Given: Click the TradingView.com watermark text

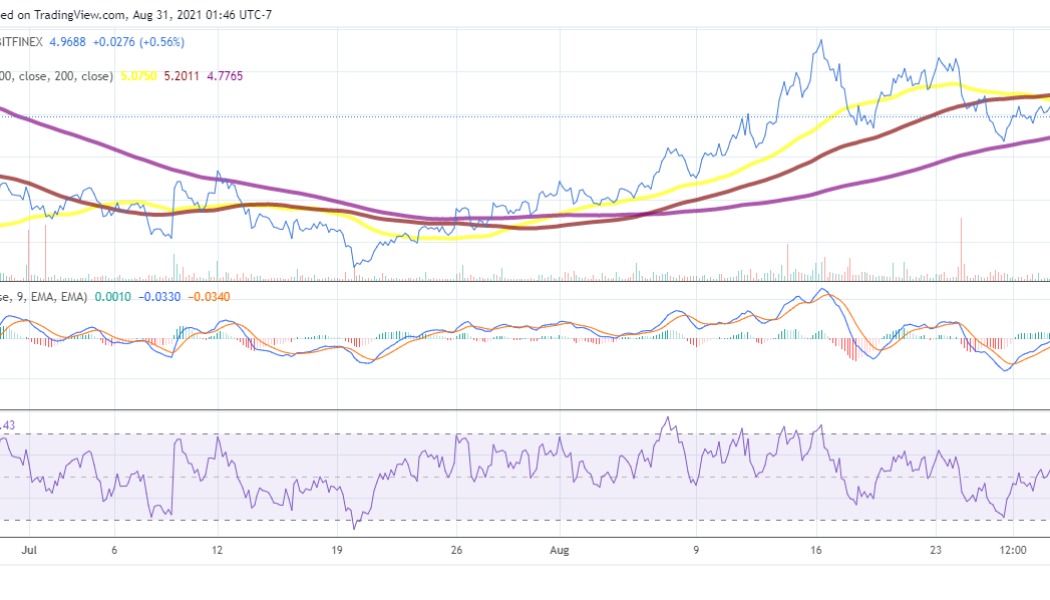Looking at the screenshot, I should click(x=75, y=15).
